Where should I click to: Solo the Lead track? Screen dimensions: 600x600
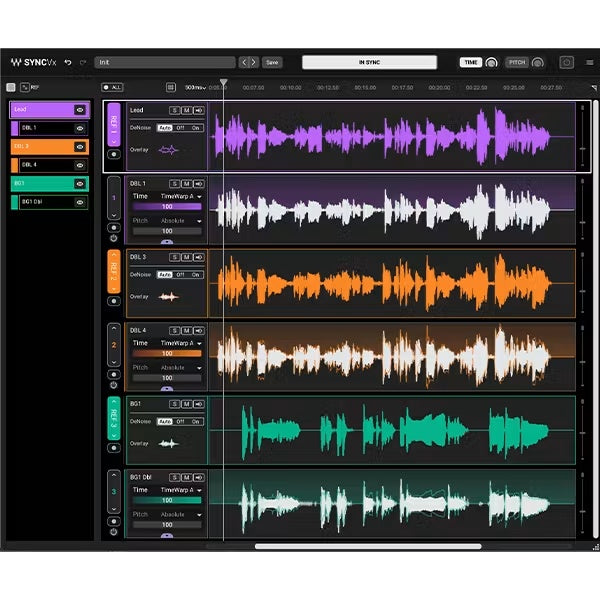(x=174, y=111)
